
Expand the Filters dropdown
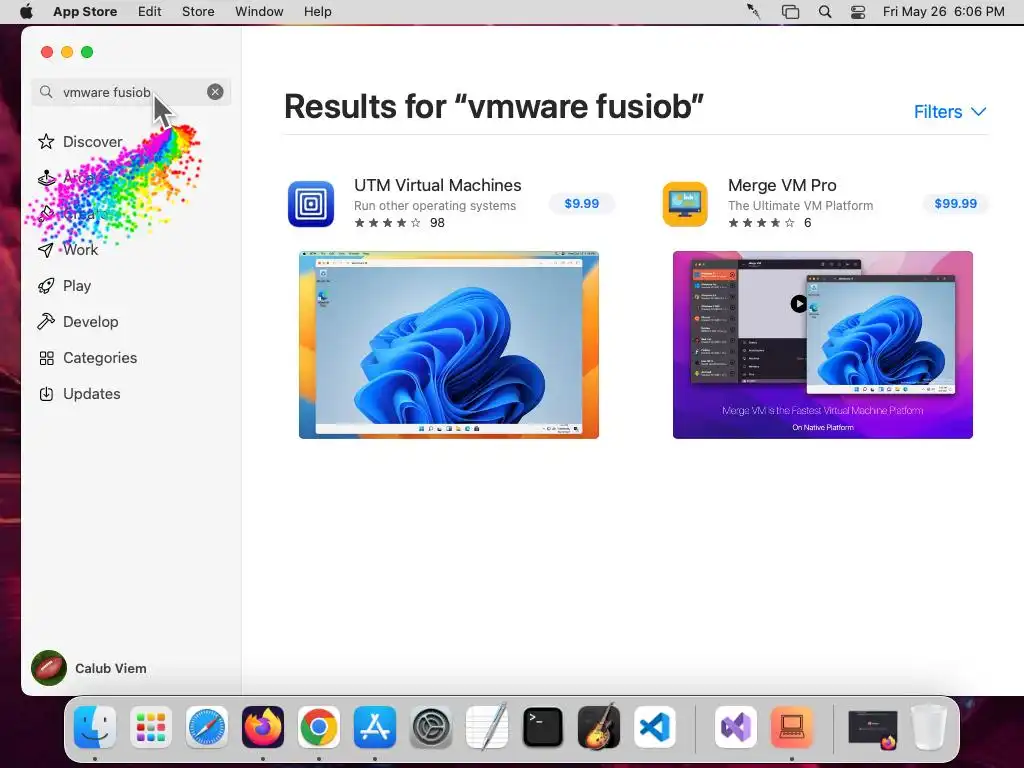(950, 112)
